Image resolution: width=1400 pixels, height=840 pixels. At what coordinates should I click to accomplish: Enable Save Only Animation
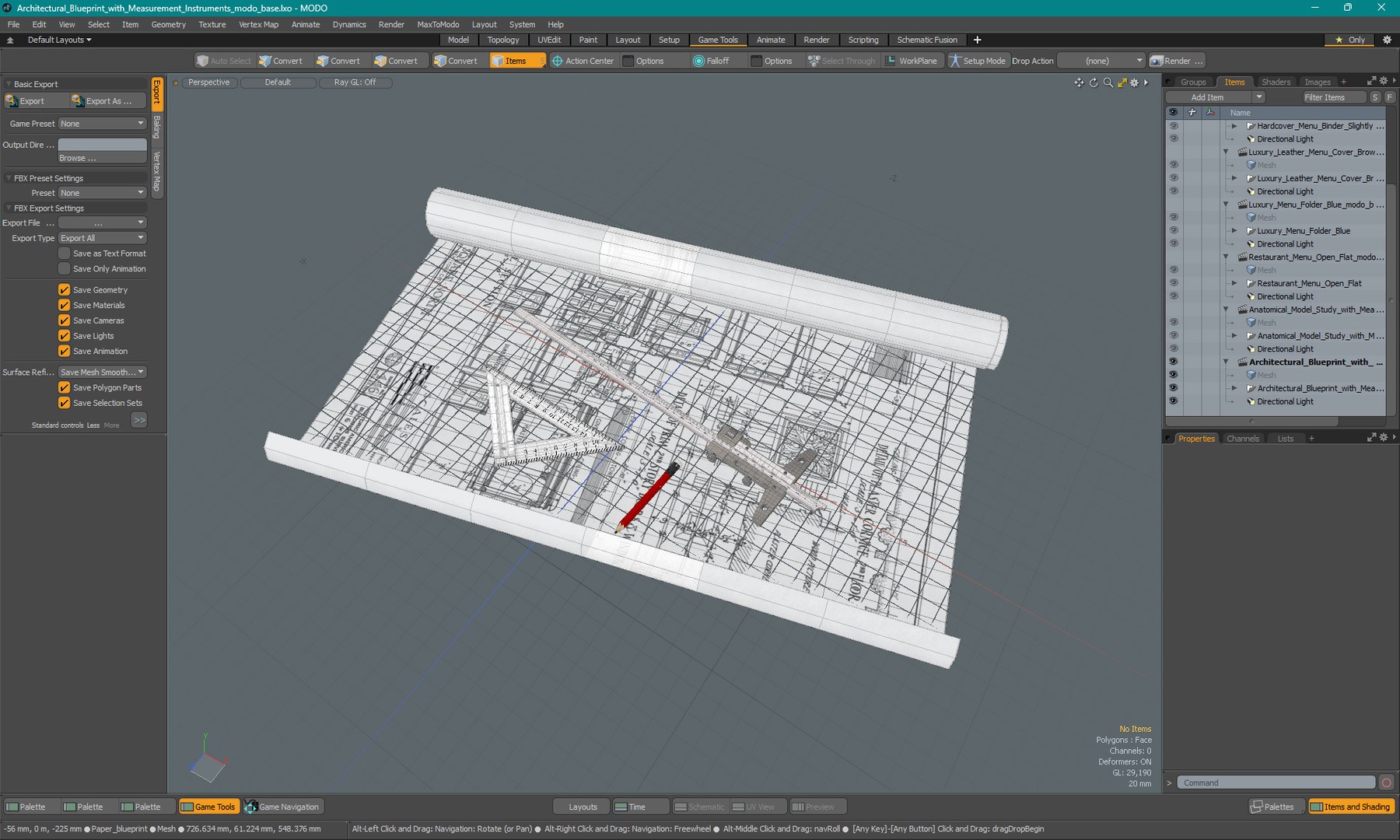65,269
